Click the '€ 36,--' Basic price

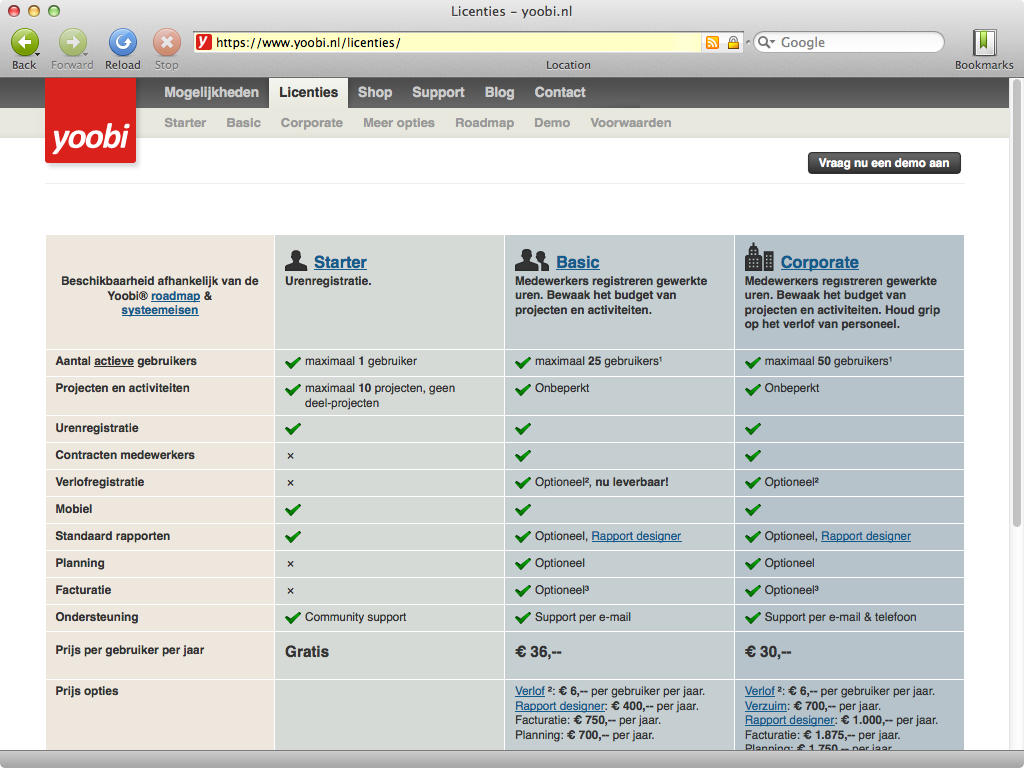pos(538,652)
